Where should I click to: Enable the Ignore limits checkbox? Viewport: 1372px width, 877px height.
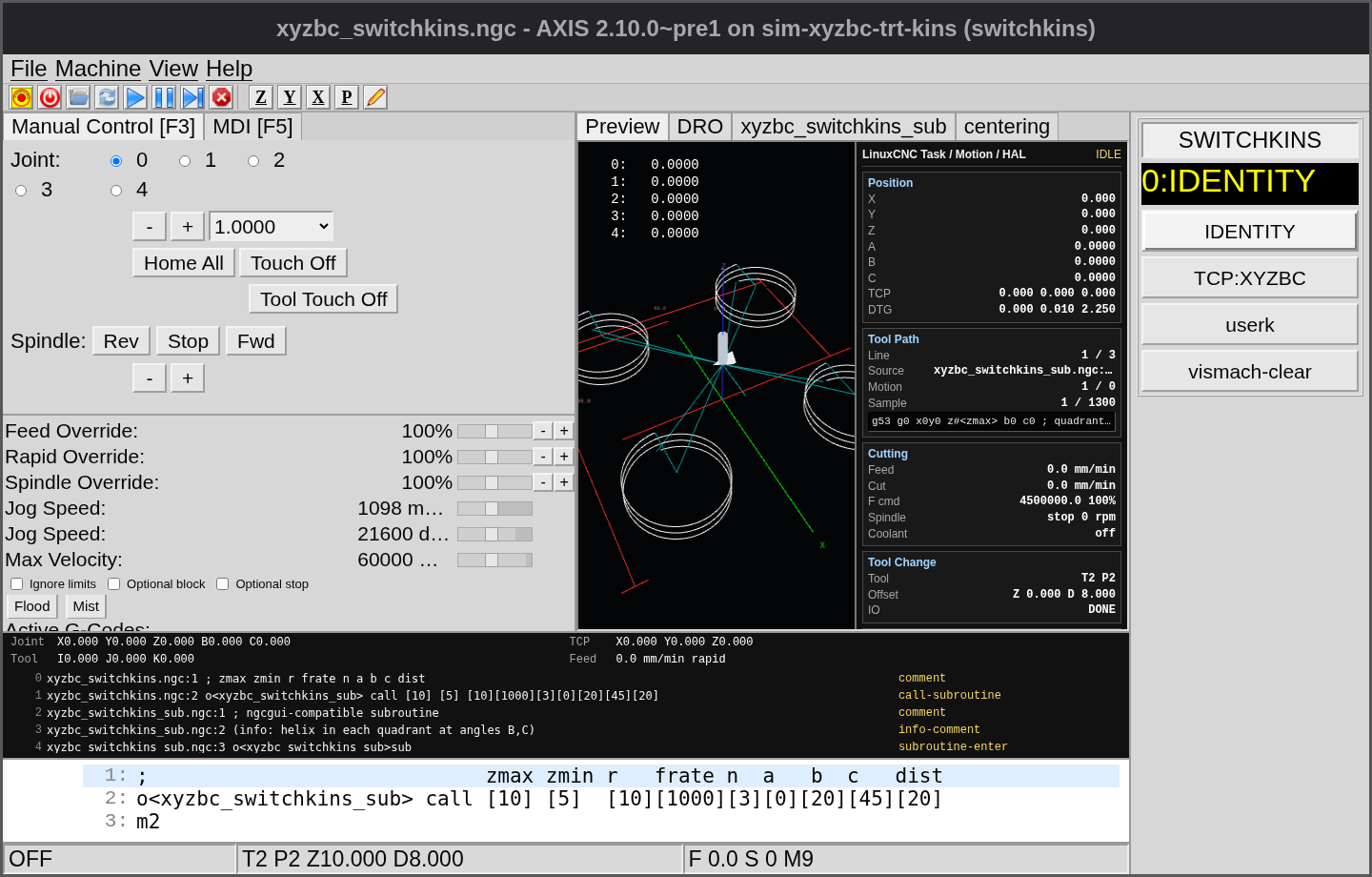(x=16, y=584)
